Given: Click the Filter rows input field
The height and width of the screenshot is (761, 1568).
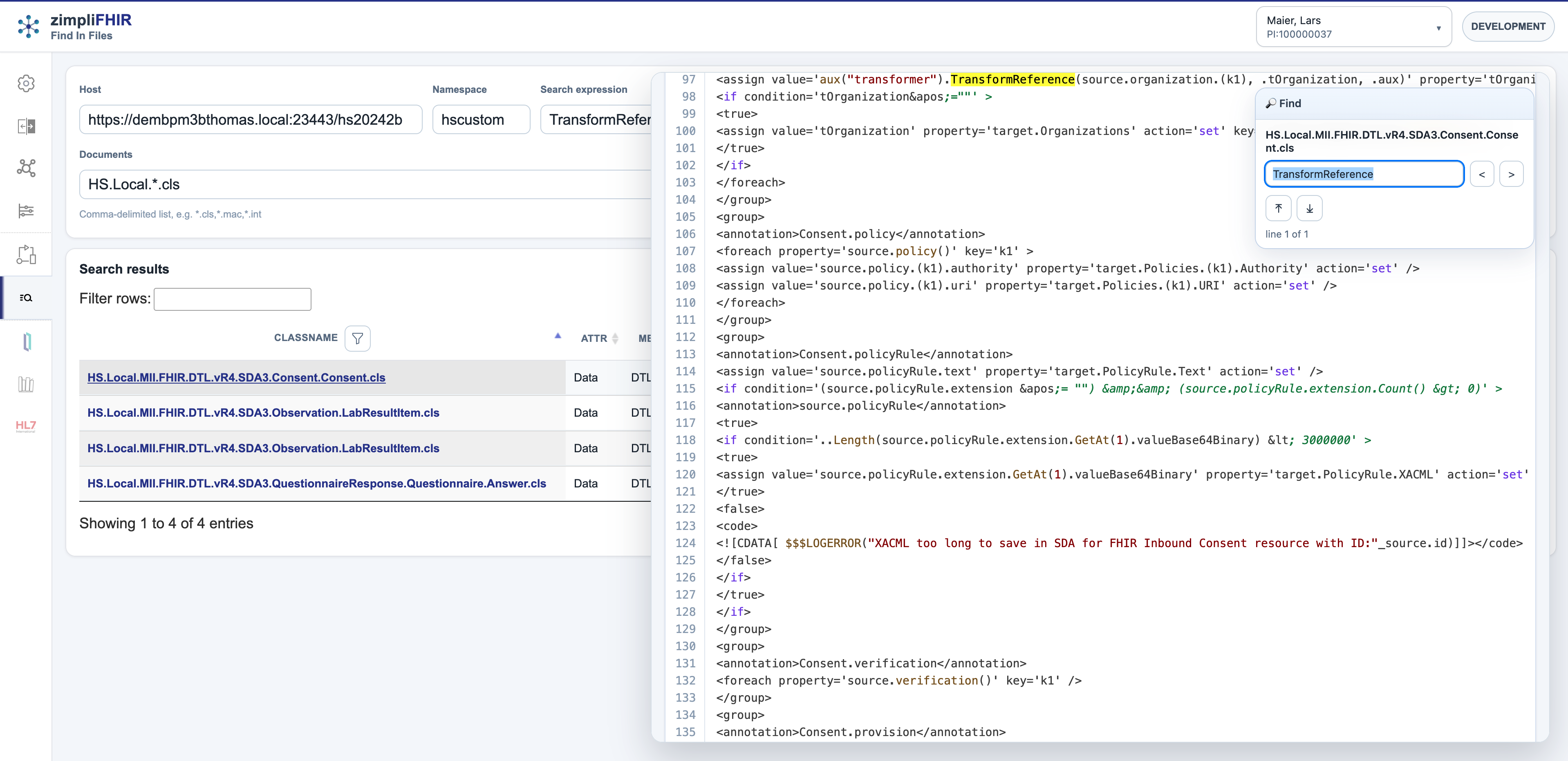Looking at the screenshot, I should pyautogui.click(x=233, y=299).
